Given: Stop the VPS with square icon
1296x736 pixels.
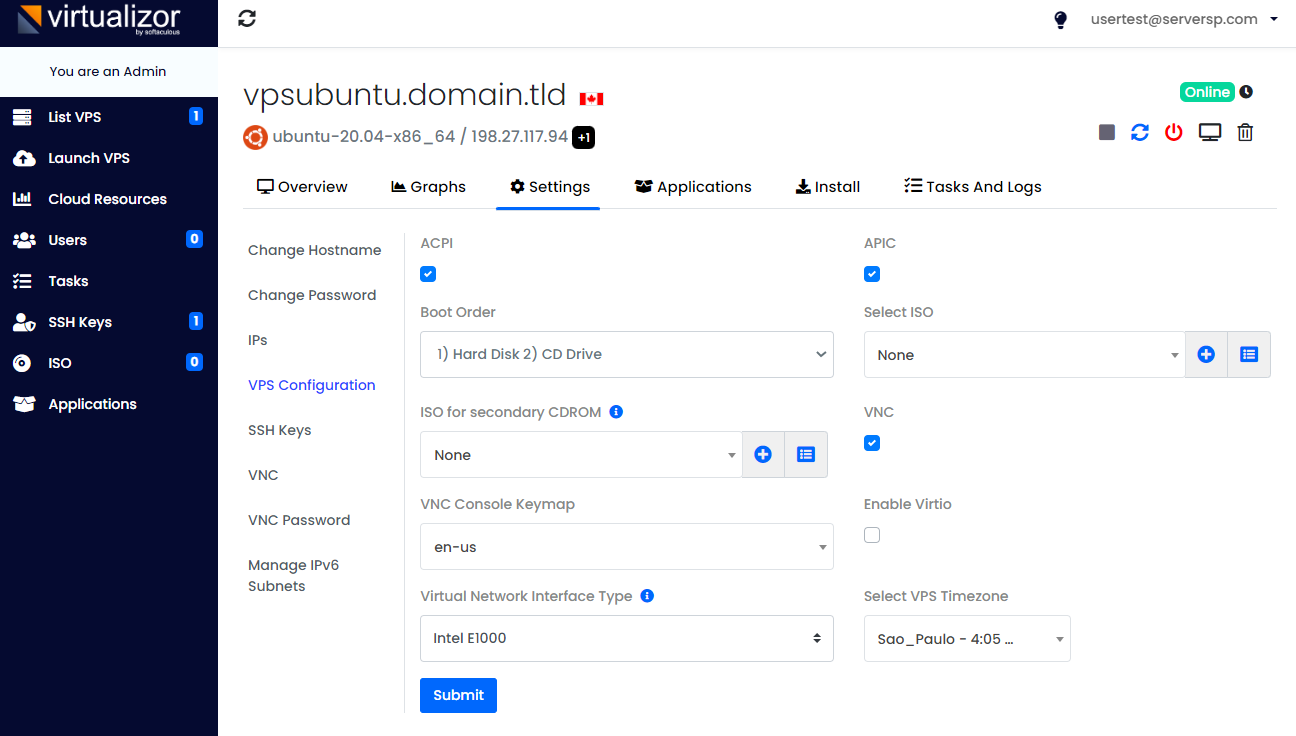Looking at the screenshot, I should [1106, 132].
